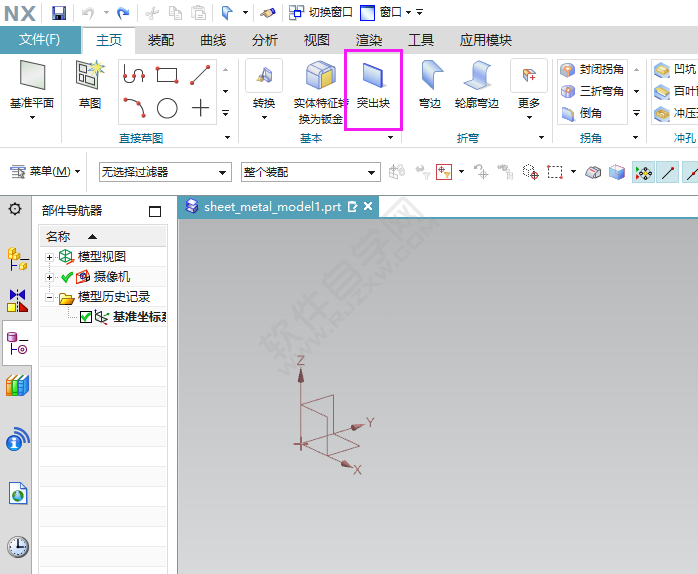Click the 转换 convert tool
This screenshot has height=574, width=698.
coord(264,85)
